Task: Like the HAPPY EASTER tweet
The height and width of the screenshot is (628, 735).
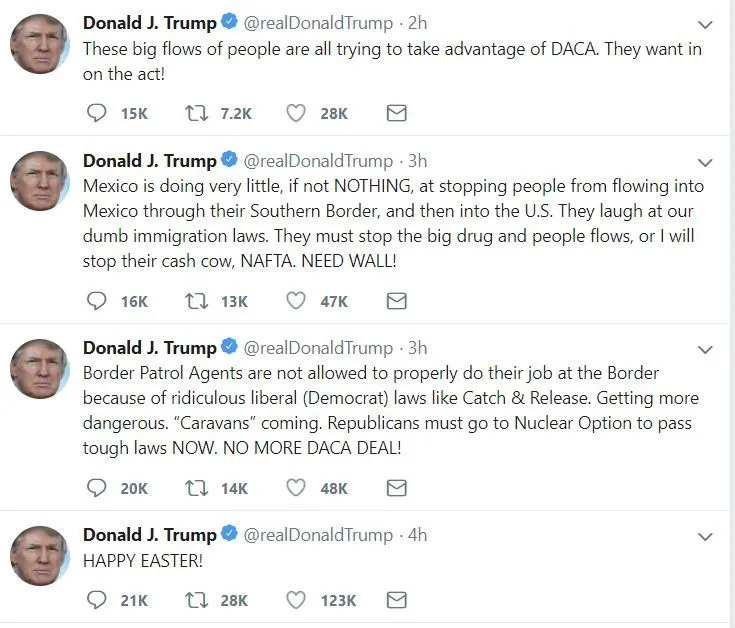Action: point(296,600)
